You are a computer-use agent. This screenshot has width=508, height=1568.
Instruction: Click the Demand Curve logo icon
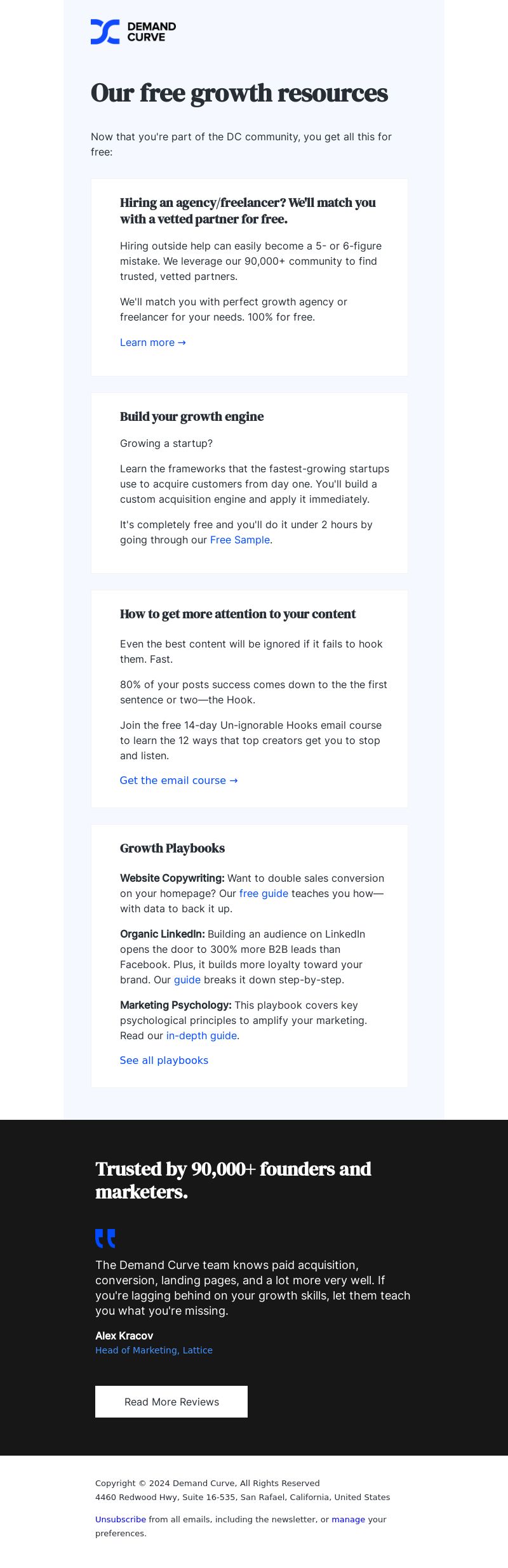105,32
